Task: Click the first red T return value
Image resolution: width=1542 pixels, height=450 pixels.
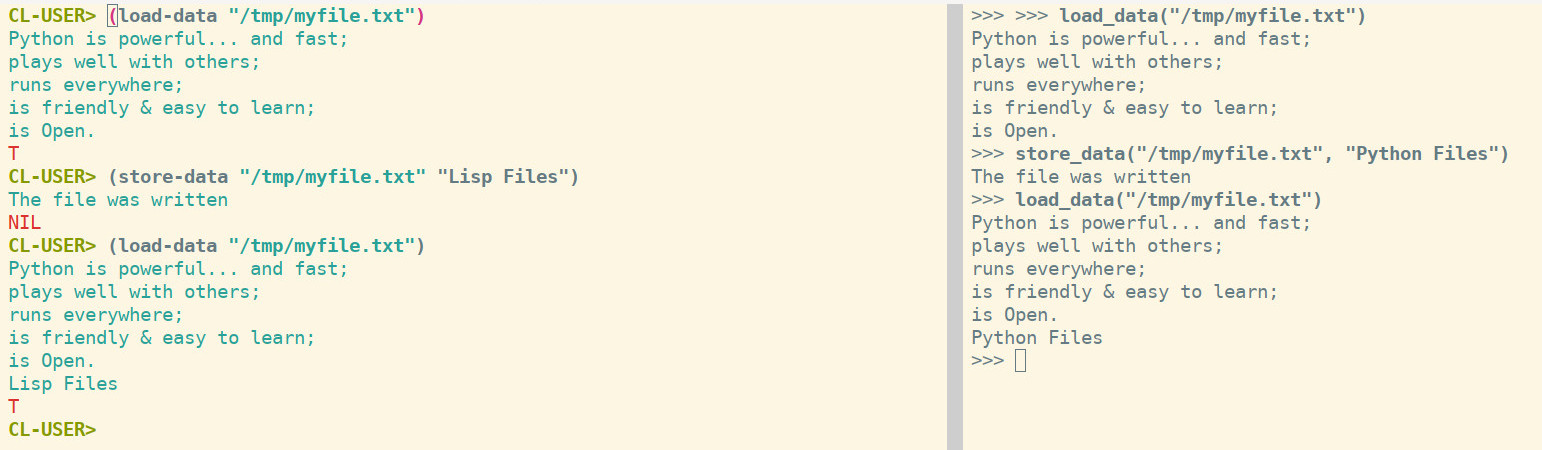Action: [x=14, y=154]
